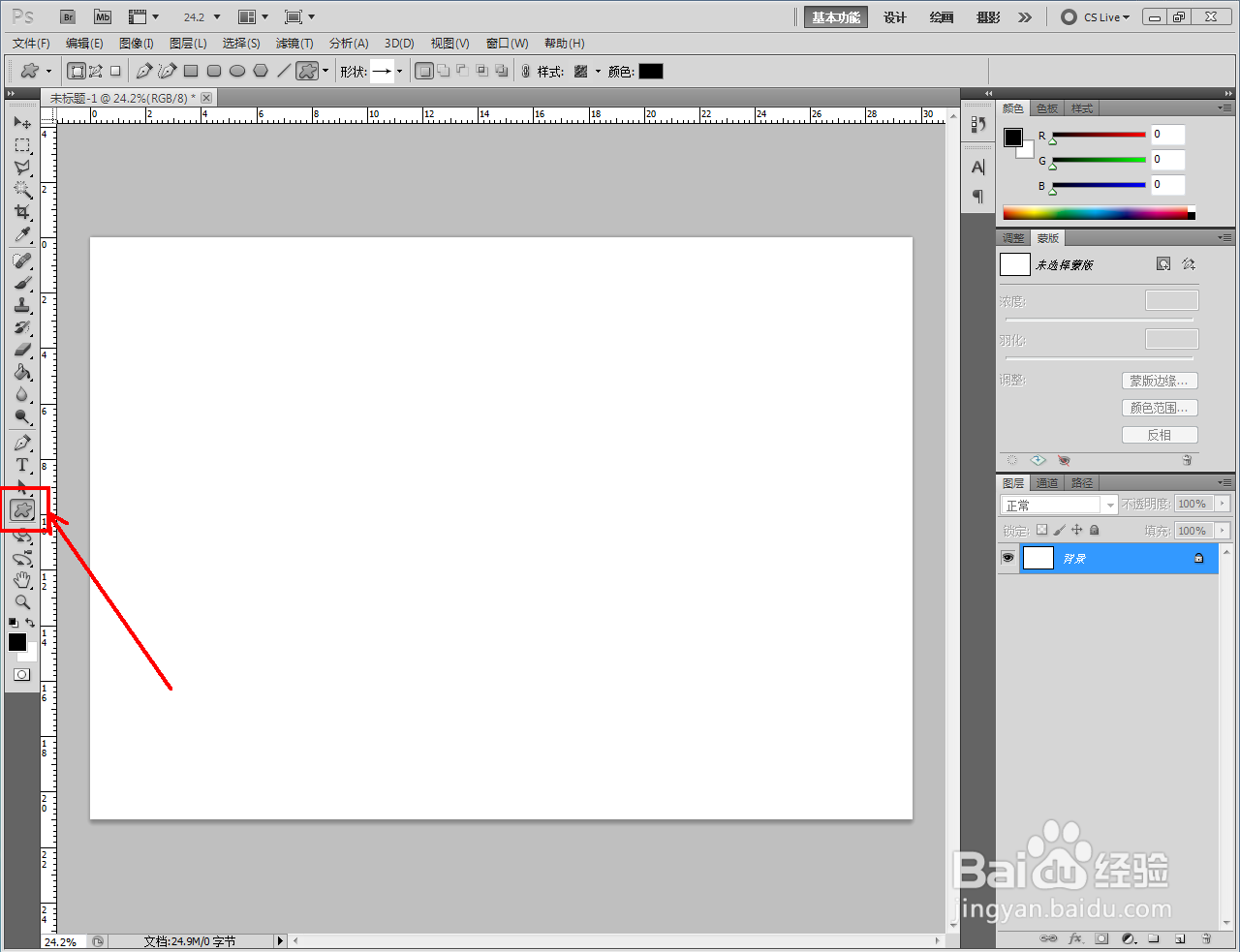
Task: Select the Eyedropper tool
Action: click(22, 234)
